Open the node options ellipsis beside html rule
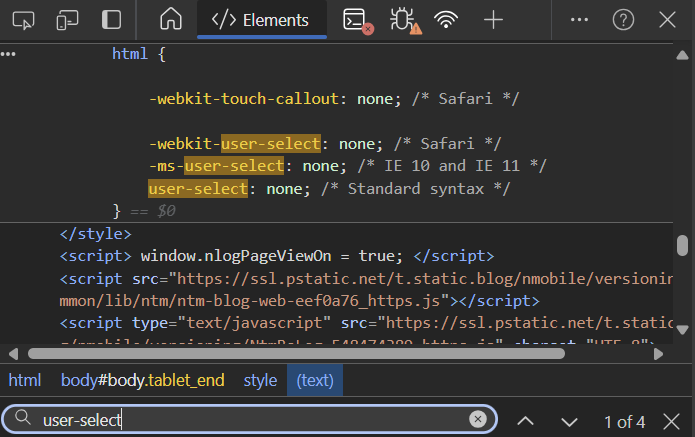 click(x=8, y=54)
